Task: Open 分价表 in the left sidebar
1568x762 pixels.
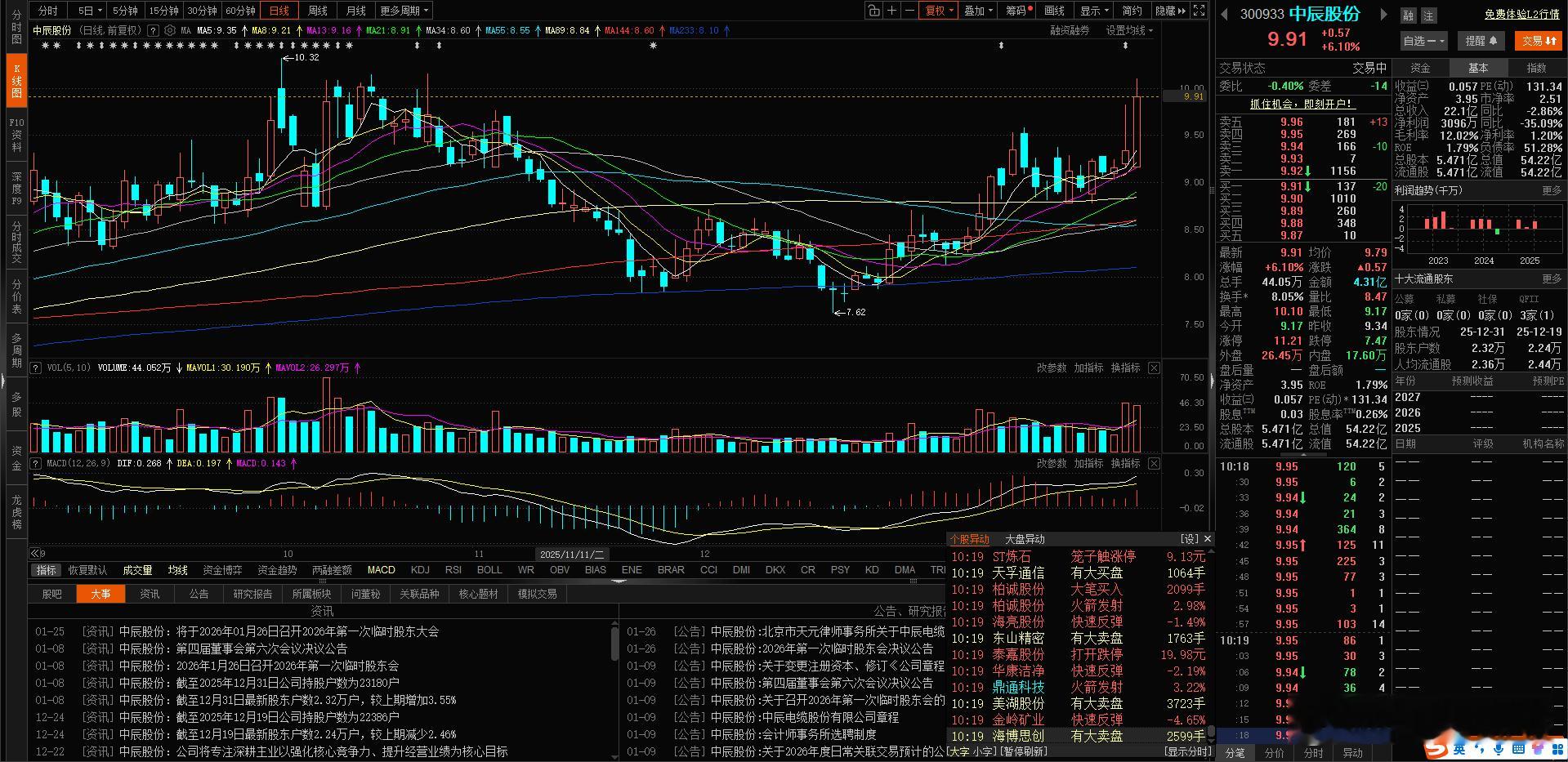Action: point(16,296)
